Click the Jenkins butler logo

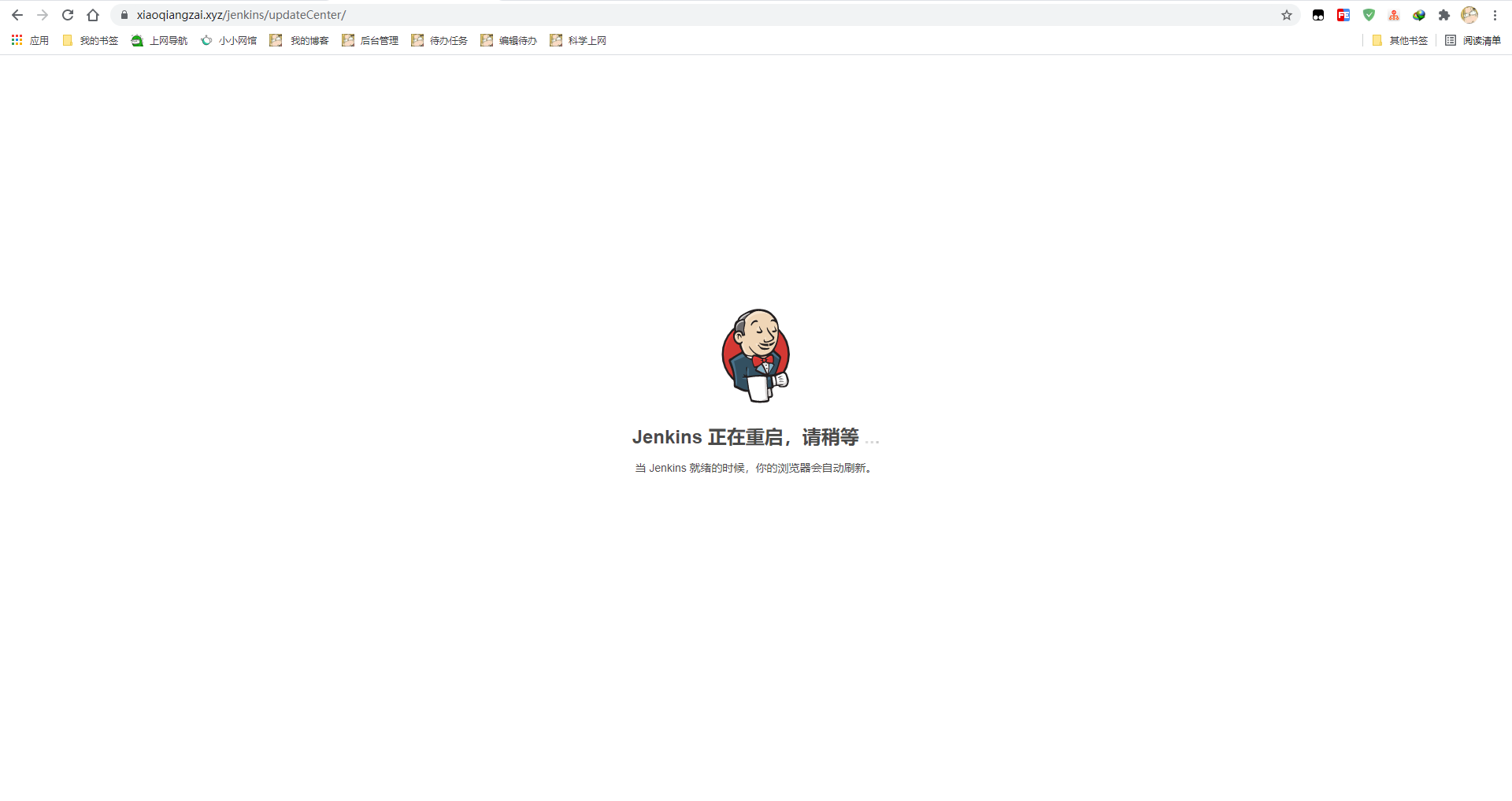coord(756,355)
